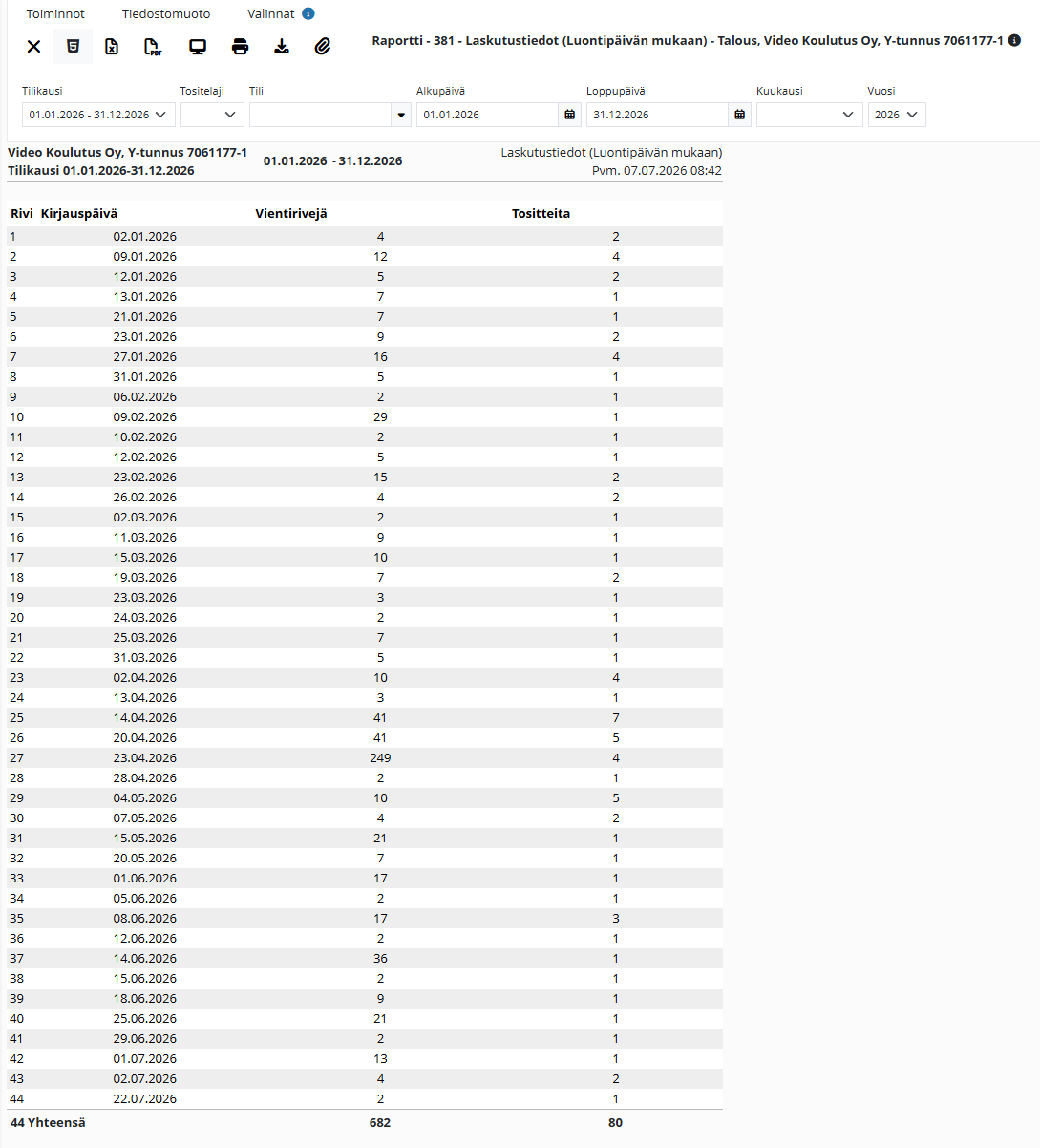Expand the Tositelaji dropdown

212,115
